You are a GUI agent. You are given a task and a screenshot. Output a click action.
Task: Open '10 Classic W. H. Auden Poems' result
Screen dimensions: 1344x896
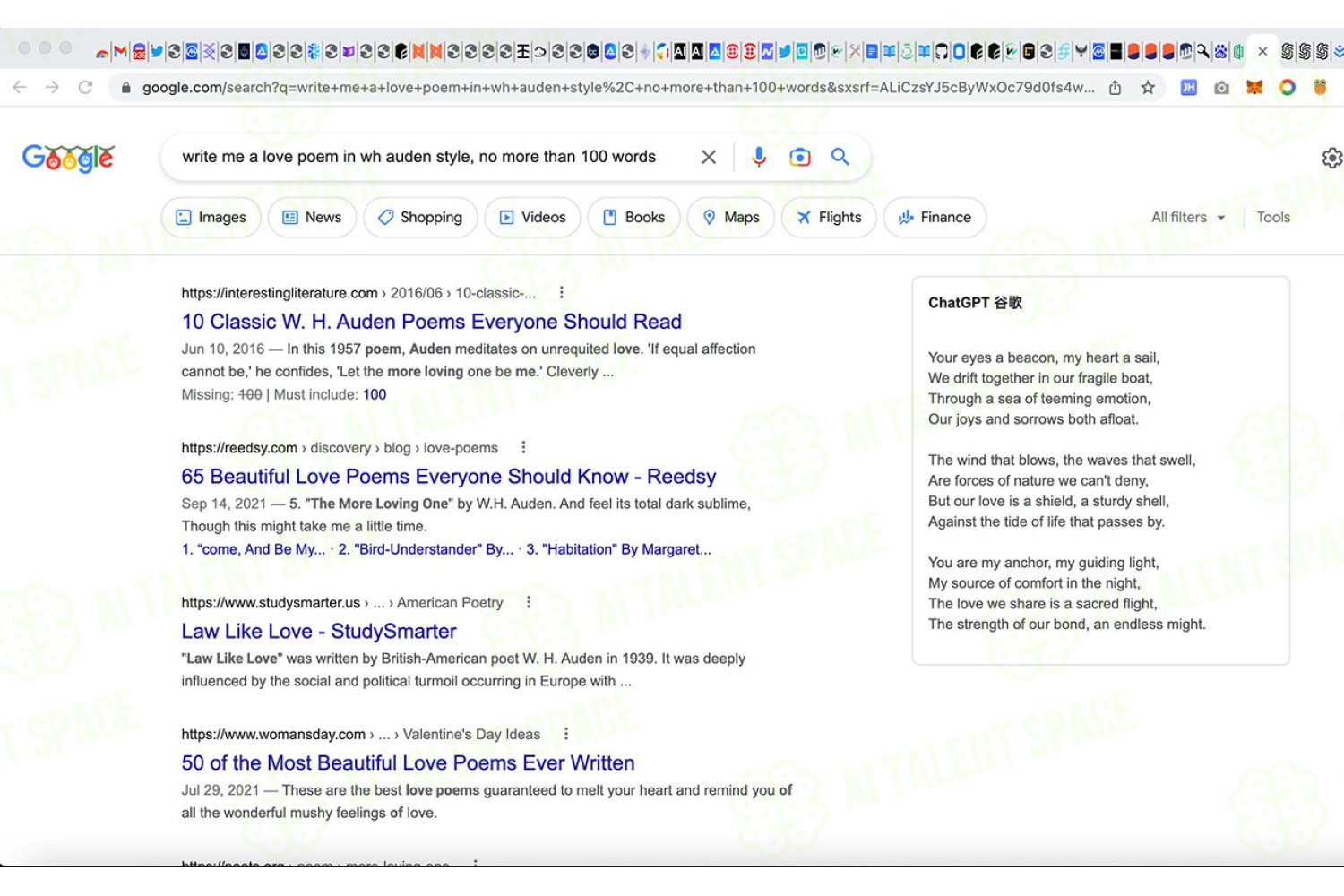[x=432, y=322]
